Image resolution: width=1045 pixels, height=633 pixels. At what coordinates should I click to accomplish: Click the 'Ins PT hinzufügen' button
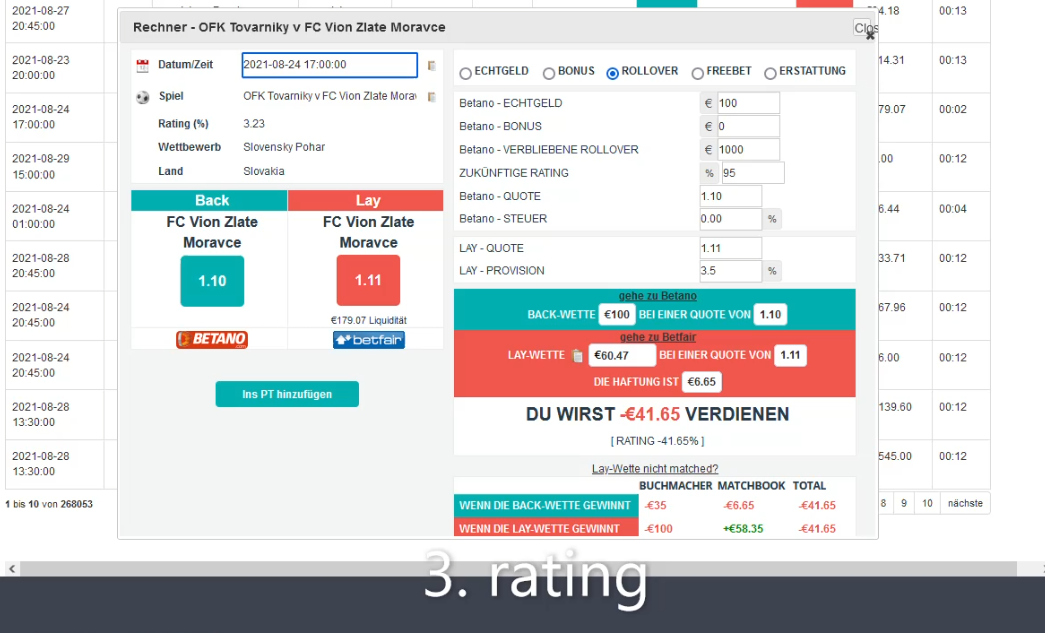click(287, 394)
